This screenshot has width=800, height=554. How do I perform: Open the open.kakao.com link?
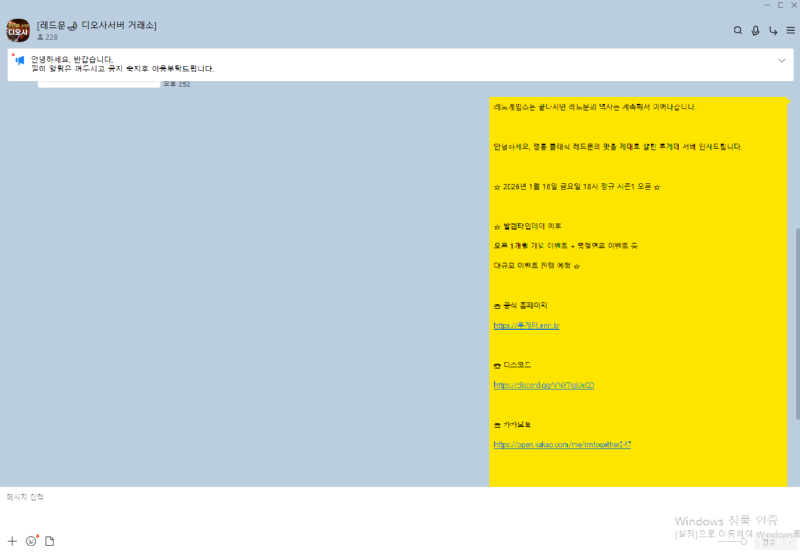(561, 444)
